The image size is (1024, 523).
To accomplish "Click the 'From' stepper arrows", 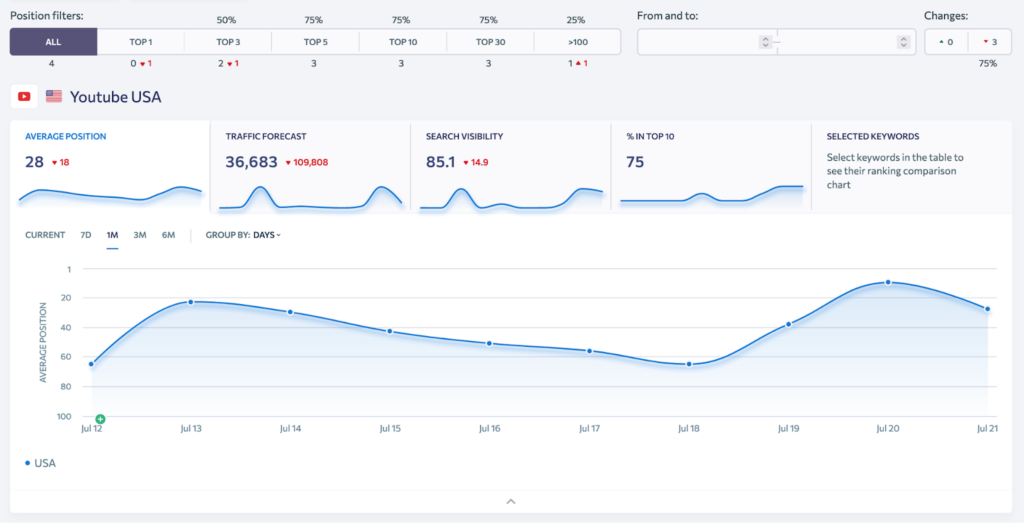I will pyautogui.click(x=765, y=42).
